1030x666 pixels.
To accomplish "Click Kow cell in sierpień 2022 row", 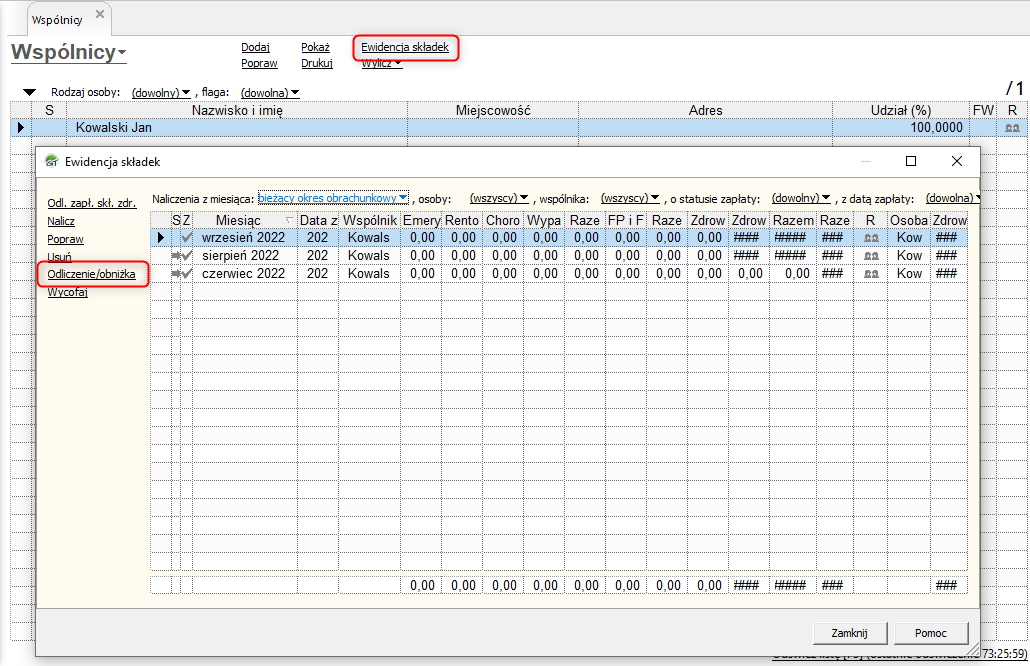I will tap(909, 255).
